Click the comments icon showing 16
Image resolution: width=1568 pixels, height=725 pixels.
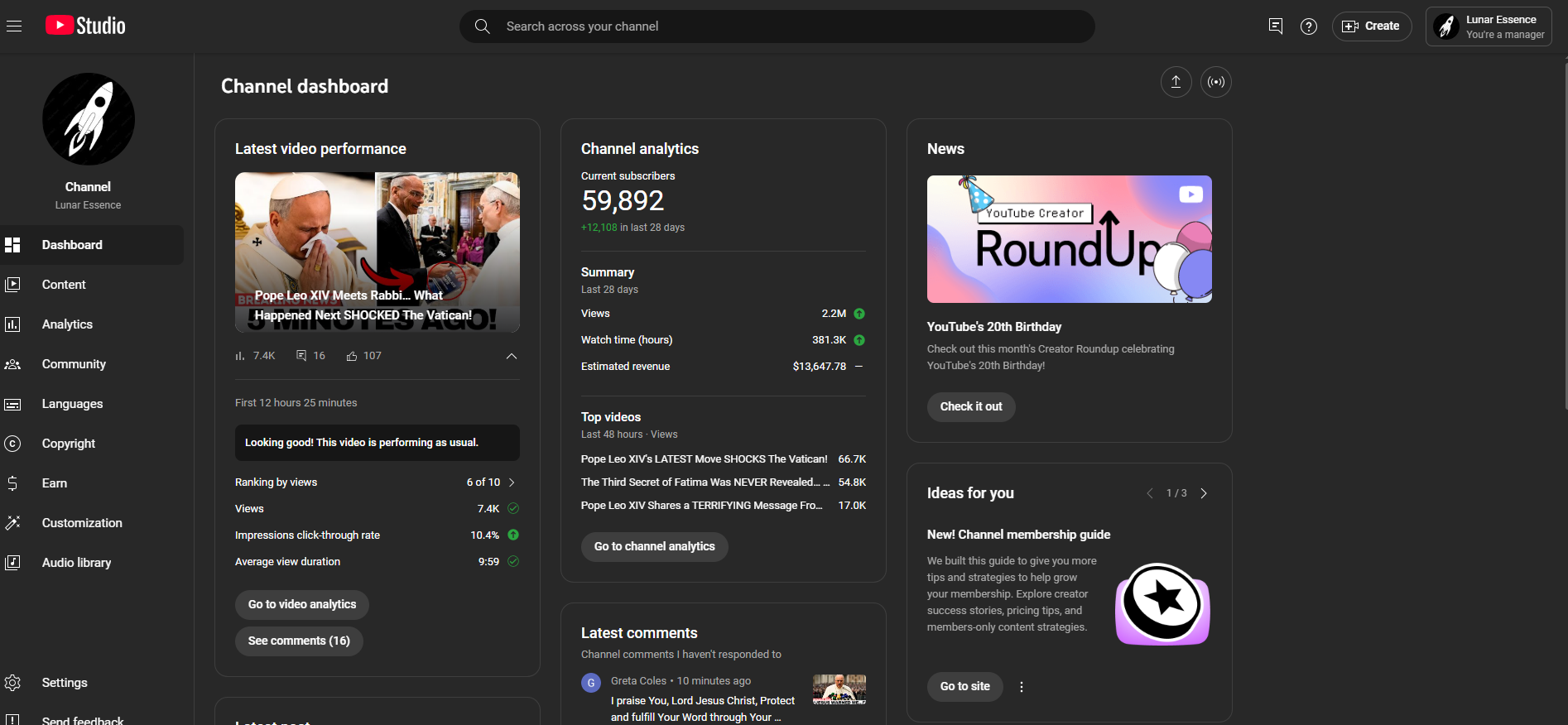point(301,356)
